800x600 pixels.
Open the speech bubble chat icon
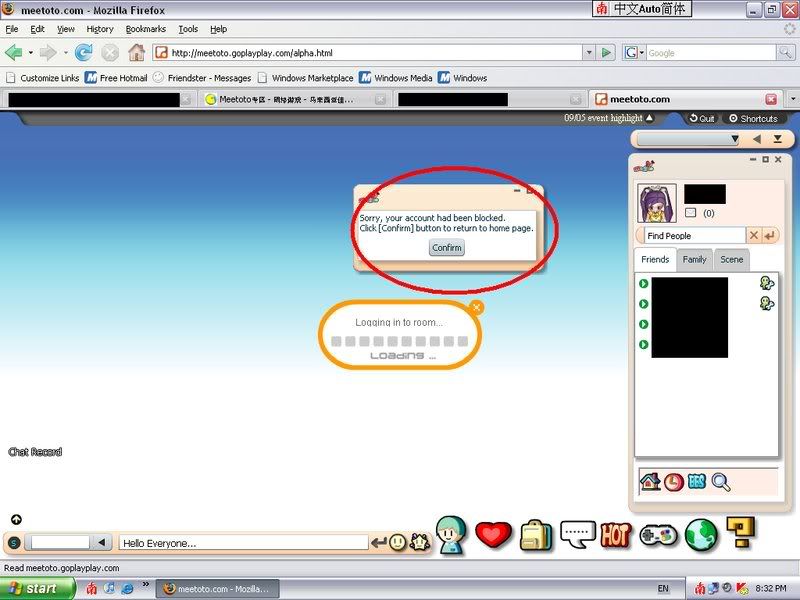[x=578, y=534]
